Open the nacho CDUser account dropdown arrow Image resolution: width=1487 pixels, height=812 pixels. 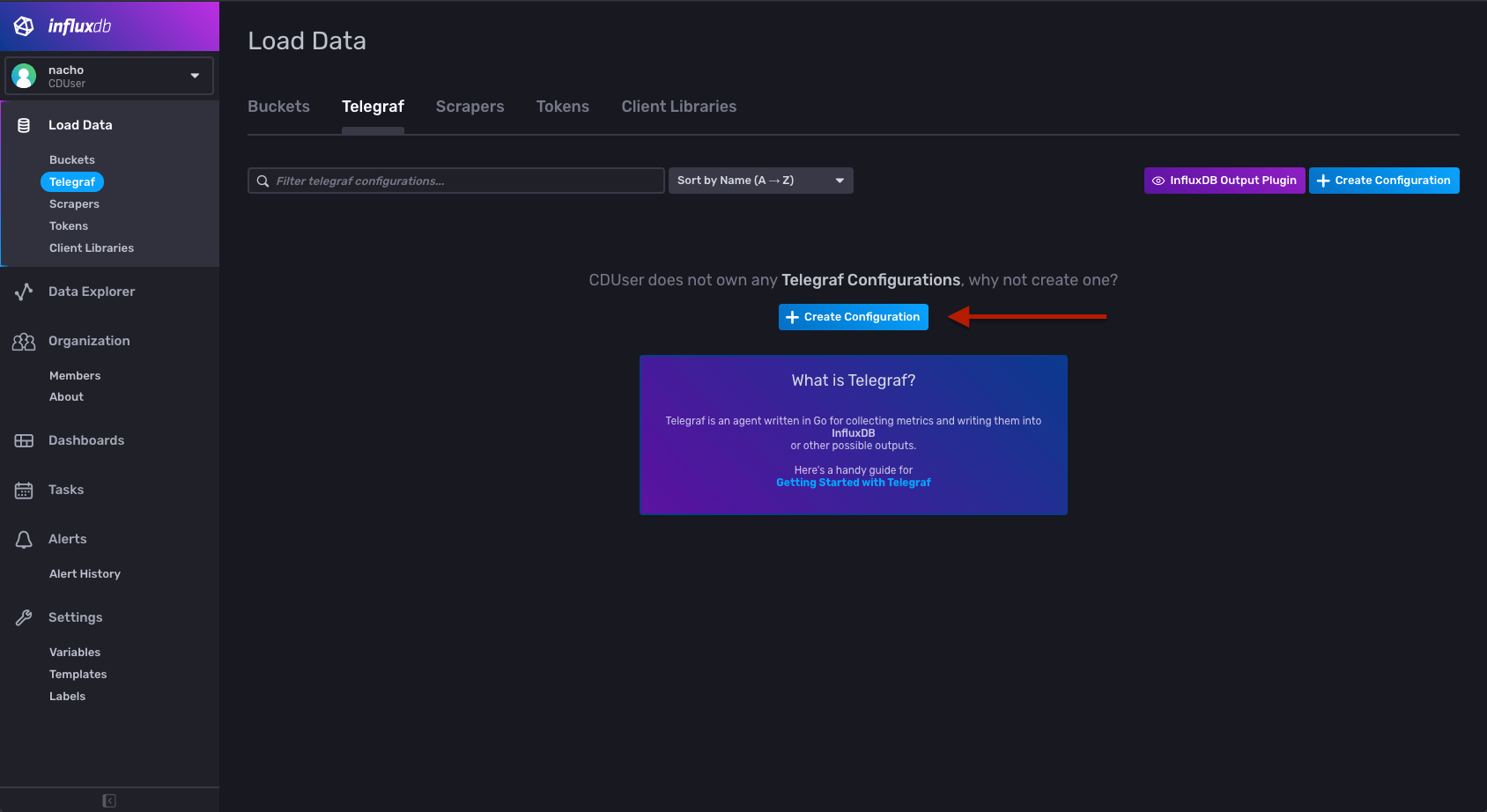point(195,76)
